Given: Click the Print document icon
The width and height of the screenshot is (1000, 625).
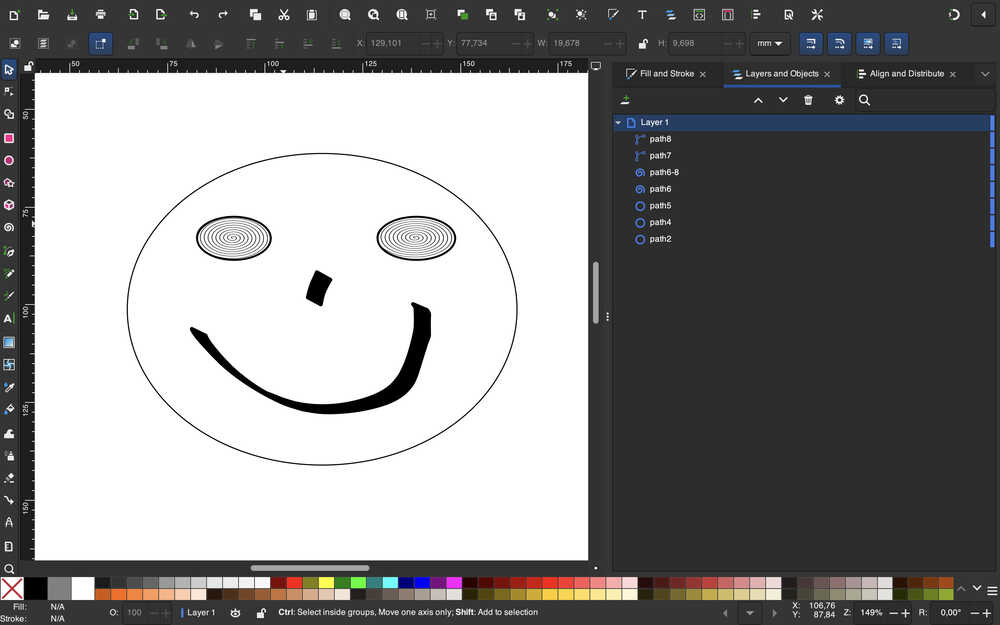Looking at the screenshot, I should (x=101, y=15).
